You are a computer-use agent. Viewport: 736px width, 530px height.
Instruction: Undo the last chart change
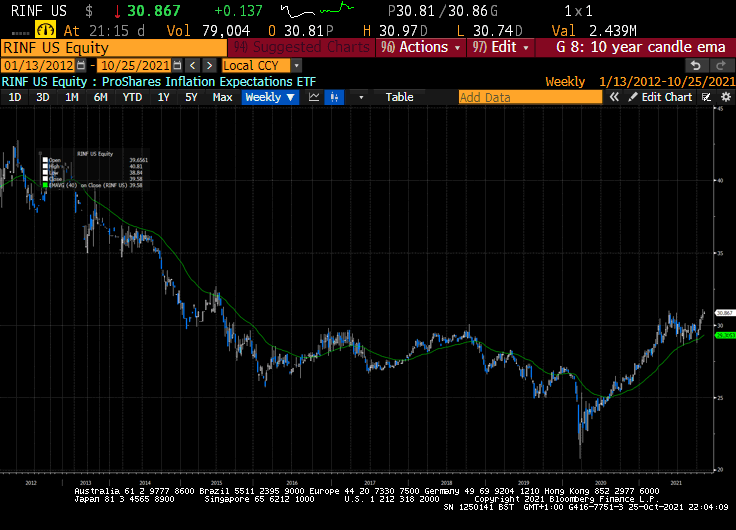[696, 65]
